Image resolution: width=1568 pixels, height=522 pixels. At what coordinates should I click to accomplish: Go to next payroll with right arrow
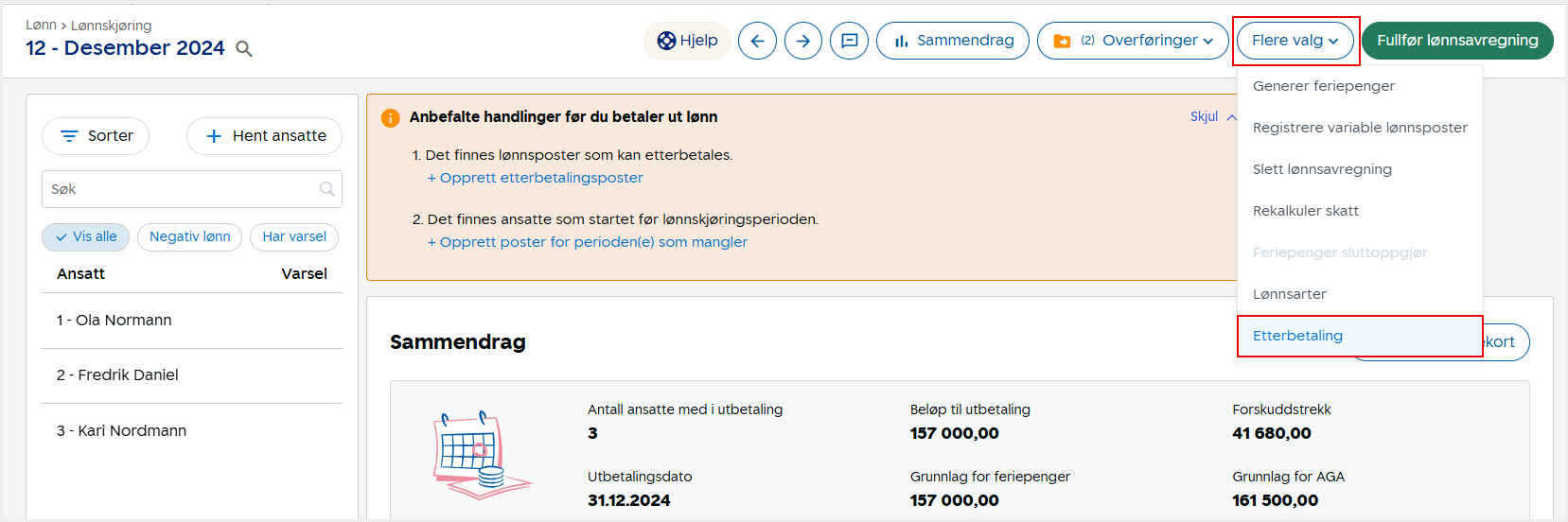(x=802, y=41)
